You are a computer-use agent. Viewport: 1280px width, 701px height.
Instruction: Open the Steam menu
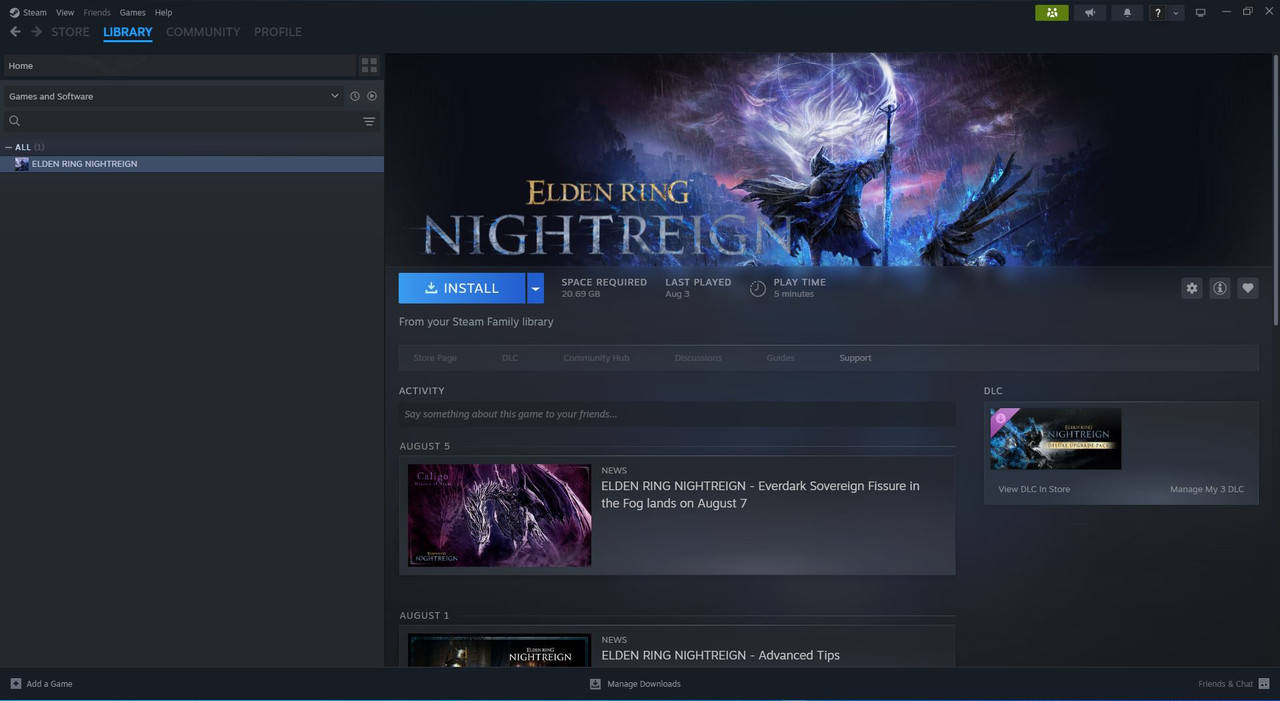[x=35, y=12]
